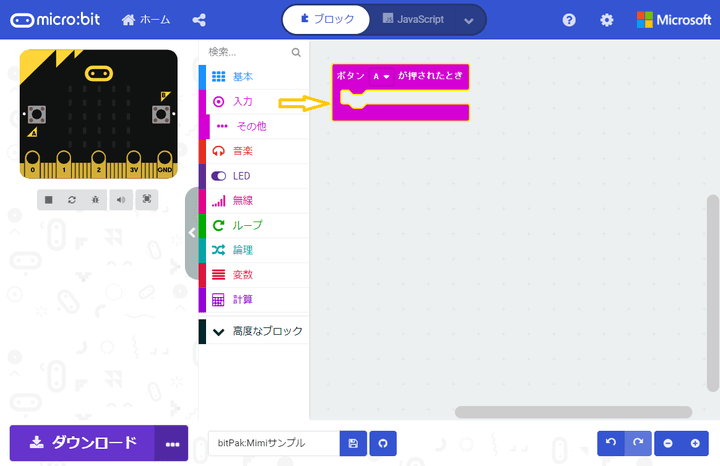
Task: Open the 計算 block category
Action: [x=254, y=300]
